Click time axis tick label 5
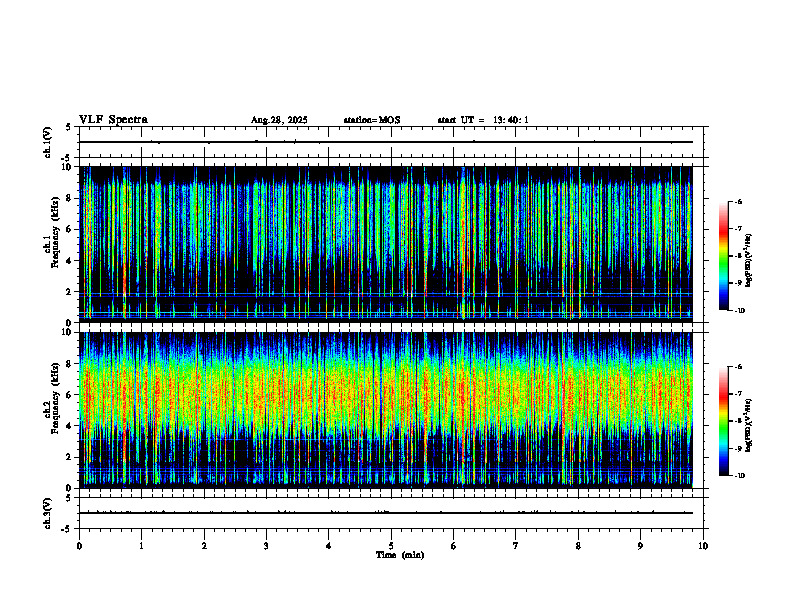Viewport: 792px width, 612px height. pyautogui.click(x=391, y=546)
